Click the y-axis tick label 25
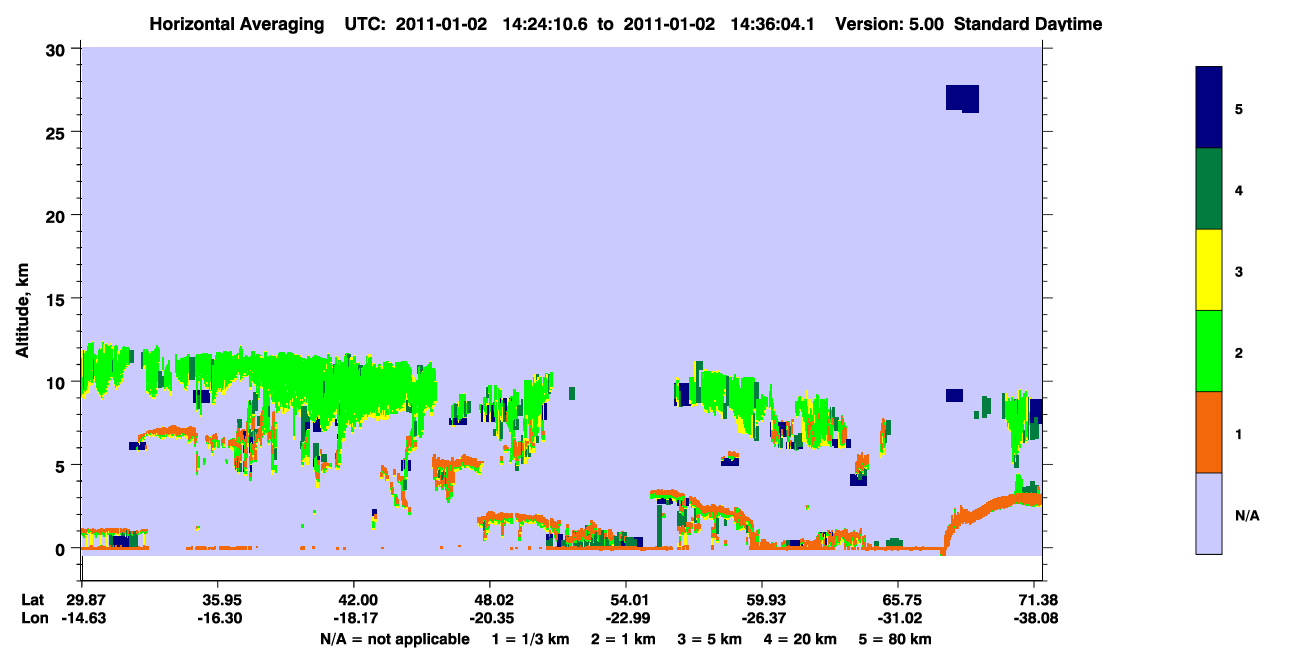Screen dimensions: 1300x667 click(x=56, y=132)
